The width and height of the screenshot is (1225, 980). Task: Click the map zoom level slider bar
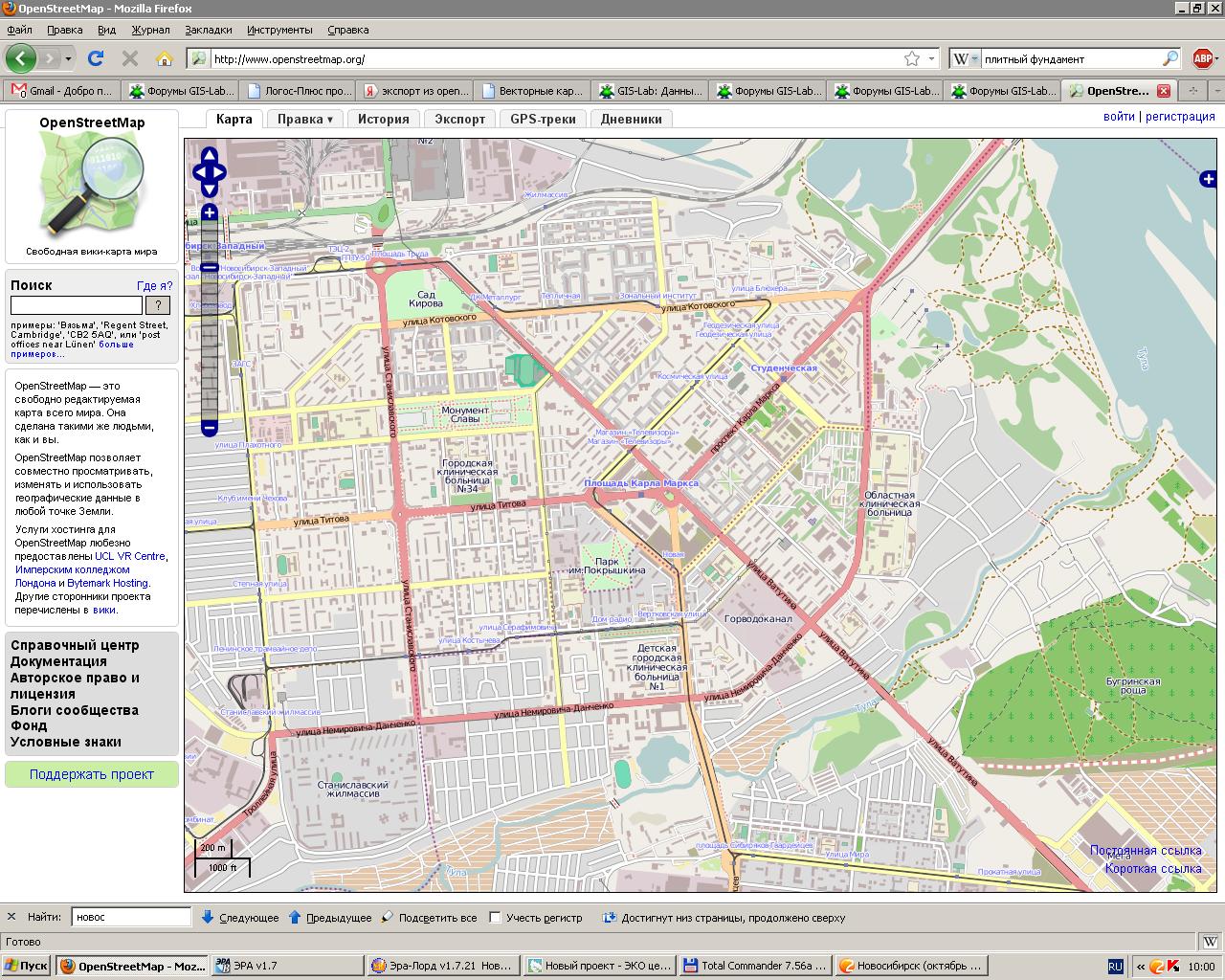pos(210,325)
